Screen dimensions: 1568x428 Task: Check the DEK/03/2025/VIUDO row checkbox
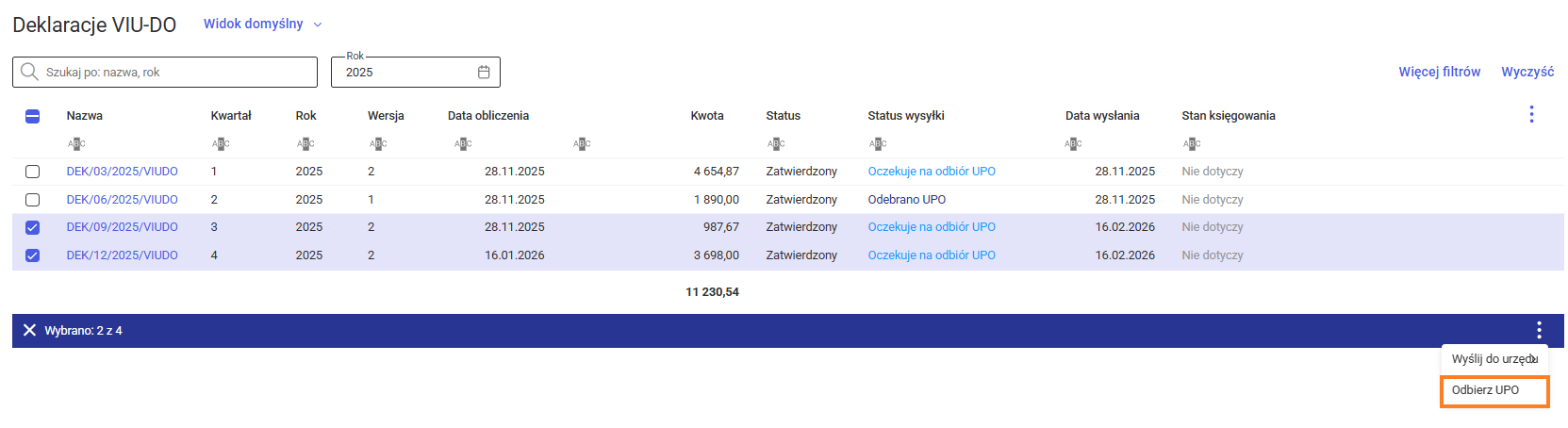(32, 172)
